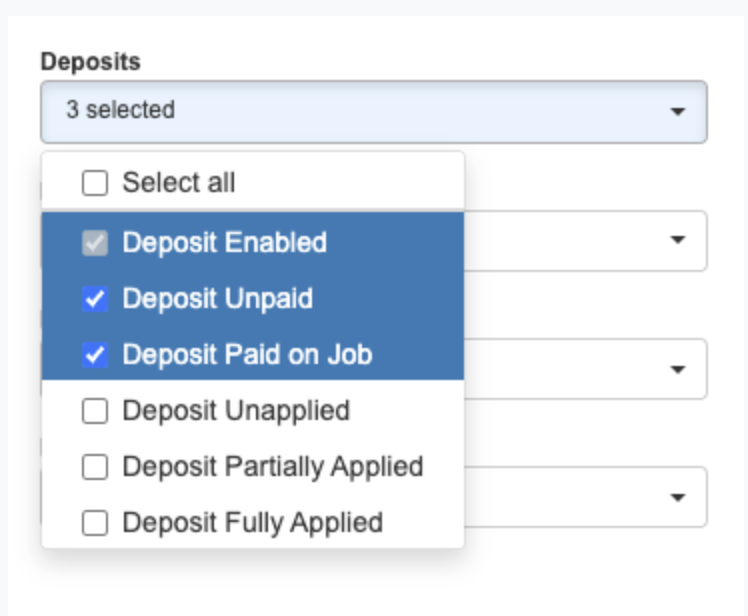The image size is (748, 616).
Task: Pick the "Deposit Partially Applied" option text
Action: pos(273,467)
